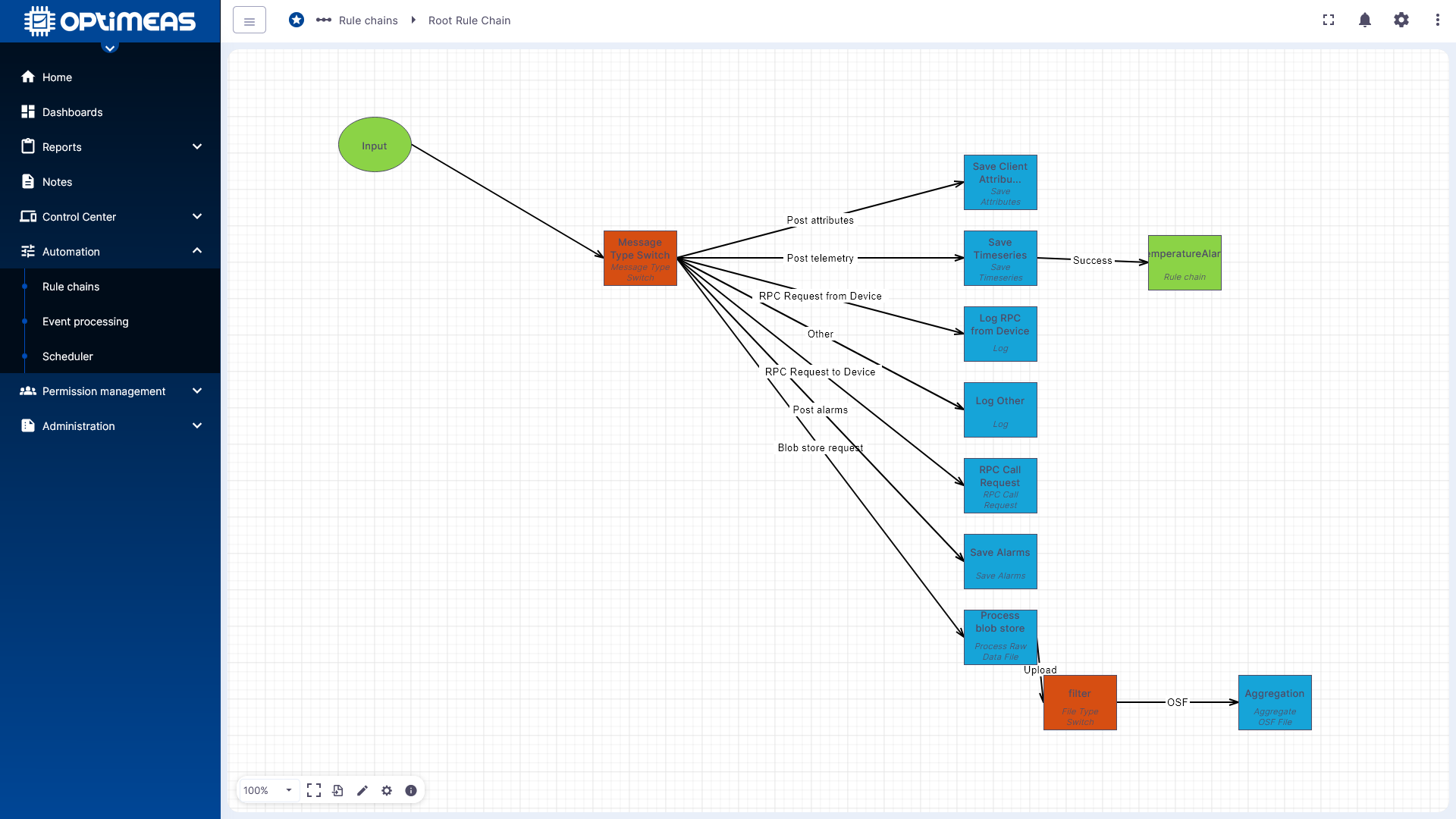Open the 100% zoom level dropdown

268,790
